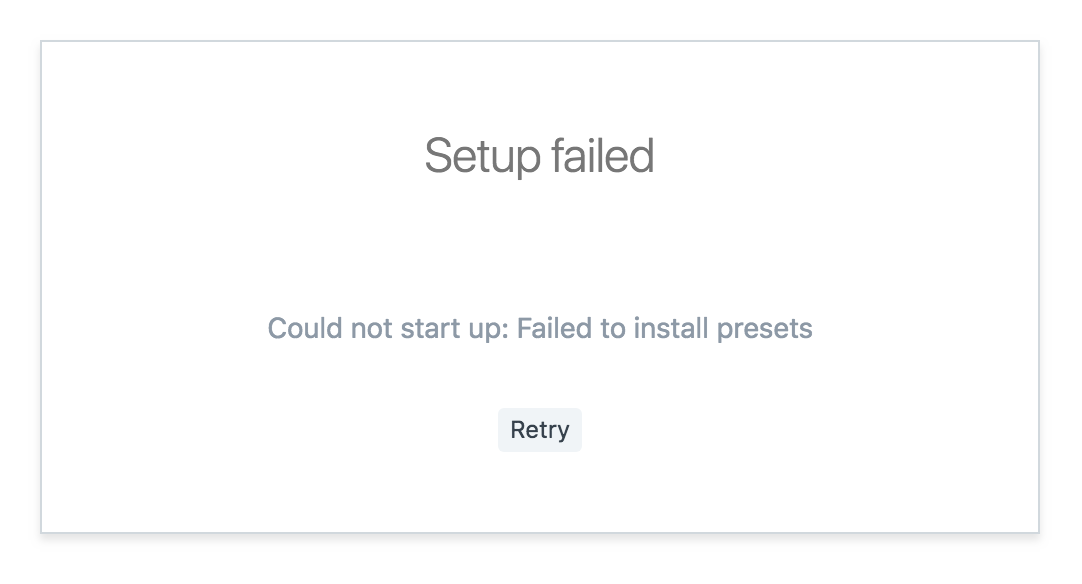Screen dimensions: 1082x584
Task: Click the error message about presets
Action: point(540,328)
